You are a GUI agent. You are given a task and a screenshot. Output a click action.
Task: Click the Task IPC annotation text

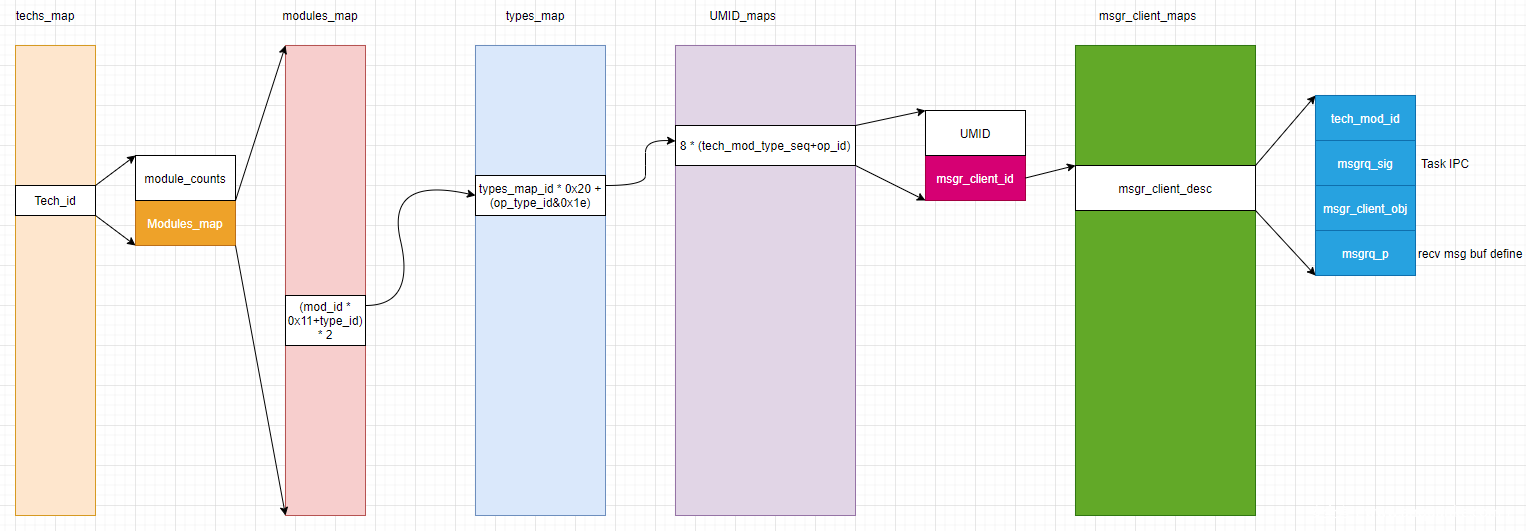(x=1446, y=164)
